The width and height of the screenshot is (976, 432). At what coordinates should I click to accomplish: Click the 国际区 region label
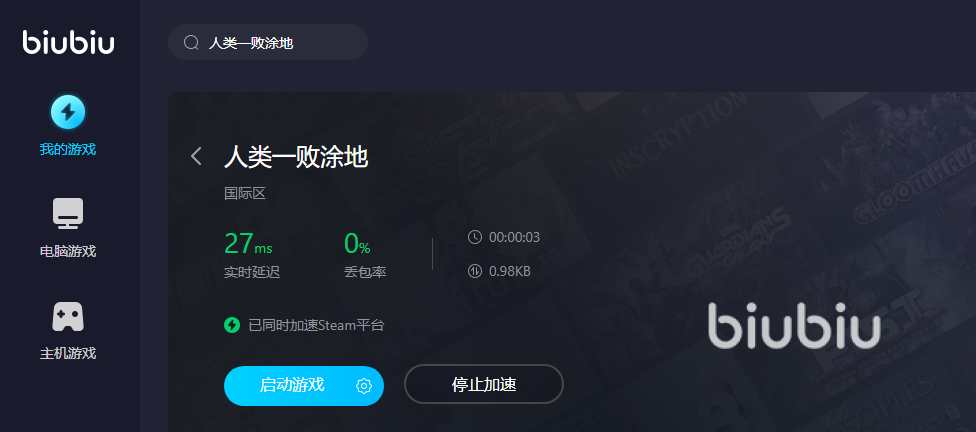click(245, 194)
